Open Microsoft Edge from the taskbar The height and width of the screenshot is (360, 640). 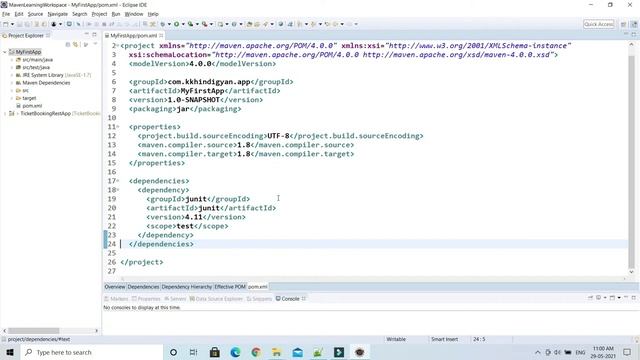[235, 352]
